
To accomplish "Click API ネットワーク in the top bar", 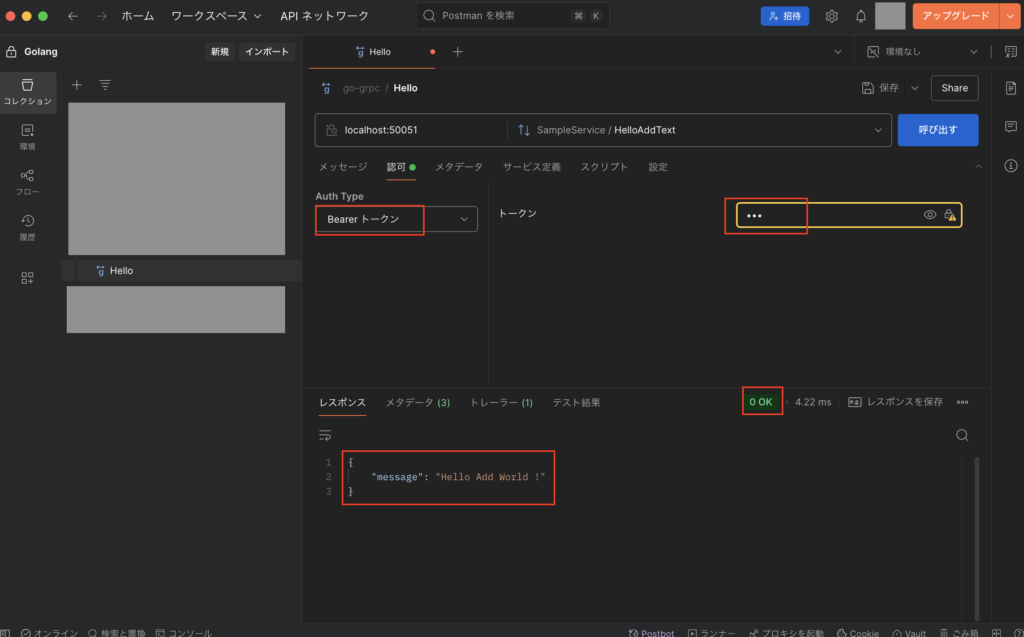I will (x=324, y=16).
